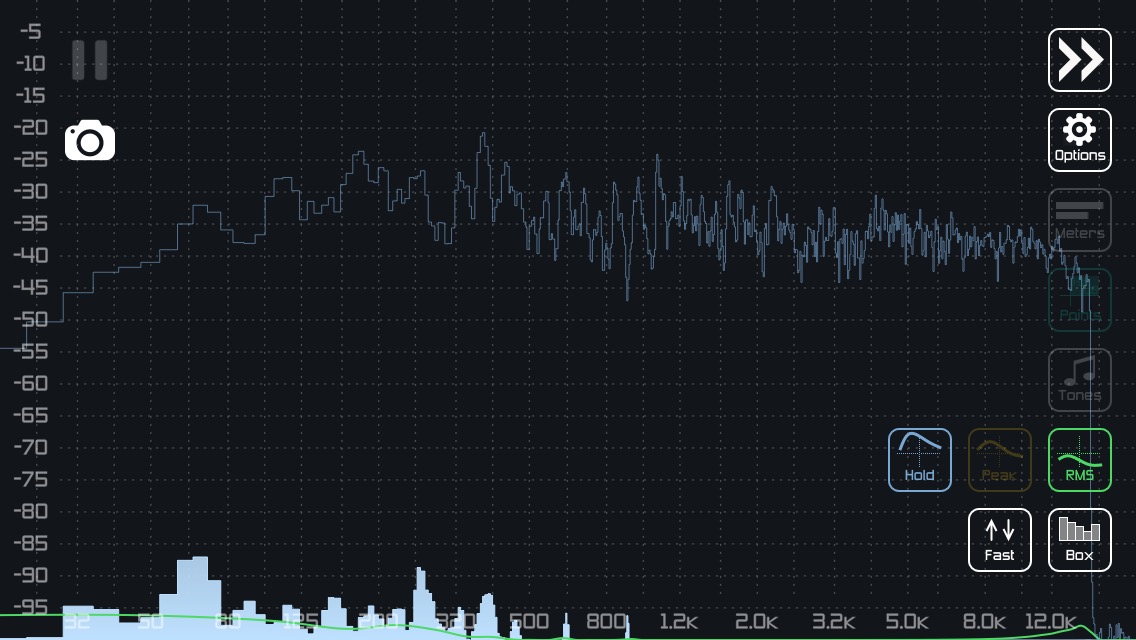Click the 1.2k frequency label
This screenshot has width=1136, height=640.
(x=678, y=622)
